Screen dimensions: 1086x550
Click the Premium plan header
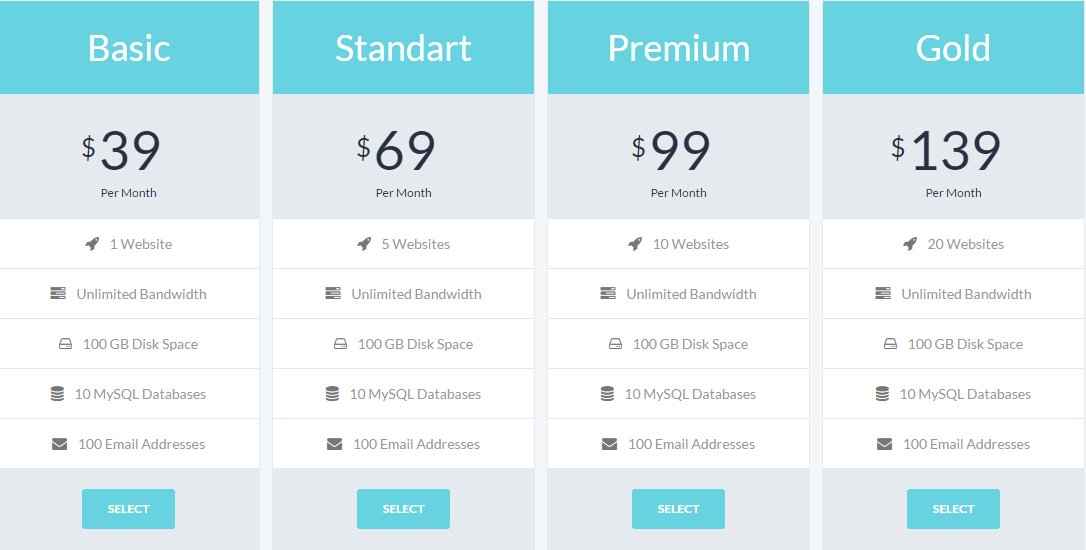pos(678,48)
